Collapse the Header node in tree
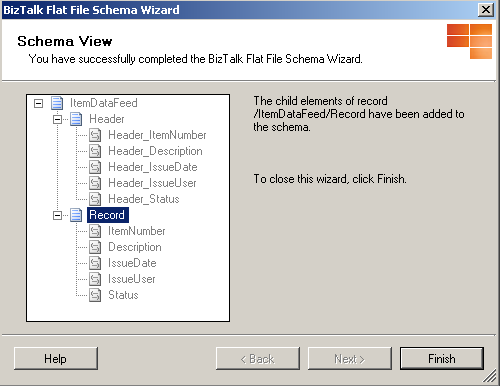This screenshot has height=386, width=500. pos(57,119)
